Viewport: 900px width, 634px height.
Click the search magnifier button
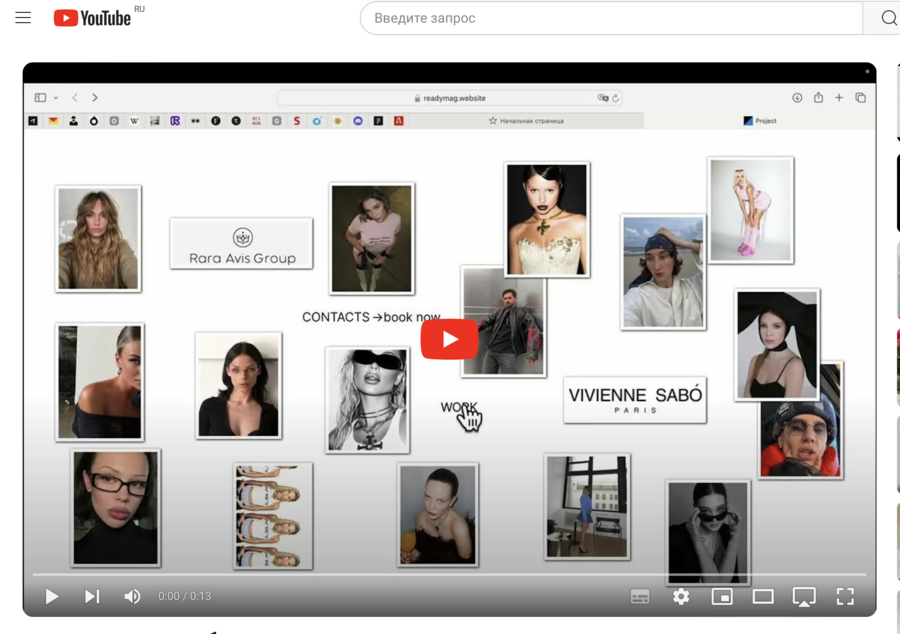pos(887,18)
